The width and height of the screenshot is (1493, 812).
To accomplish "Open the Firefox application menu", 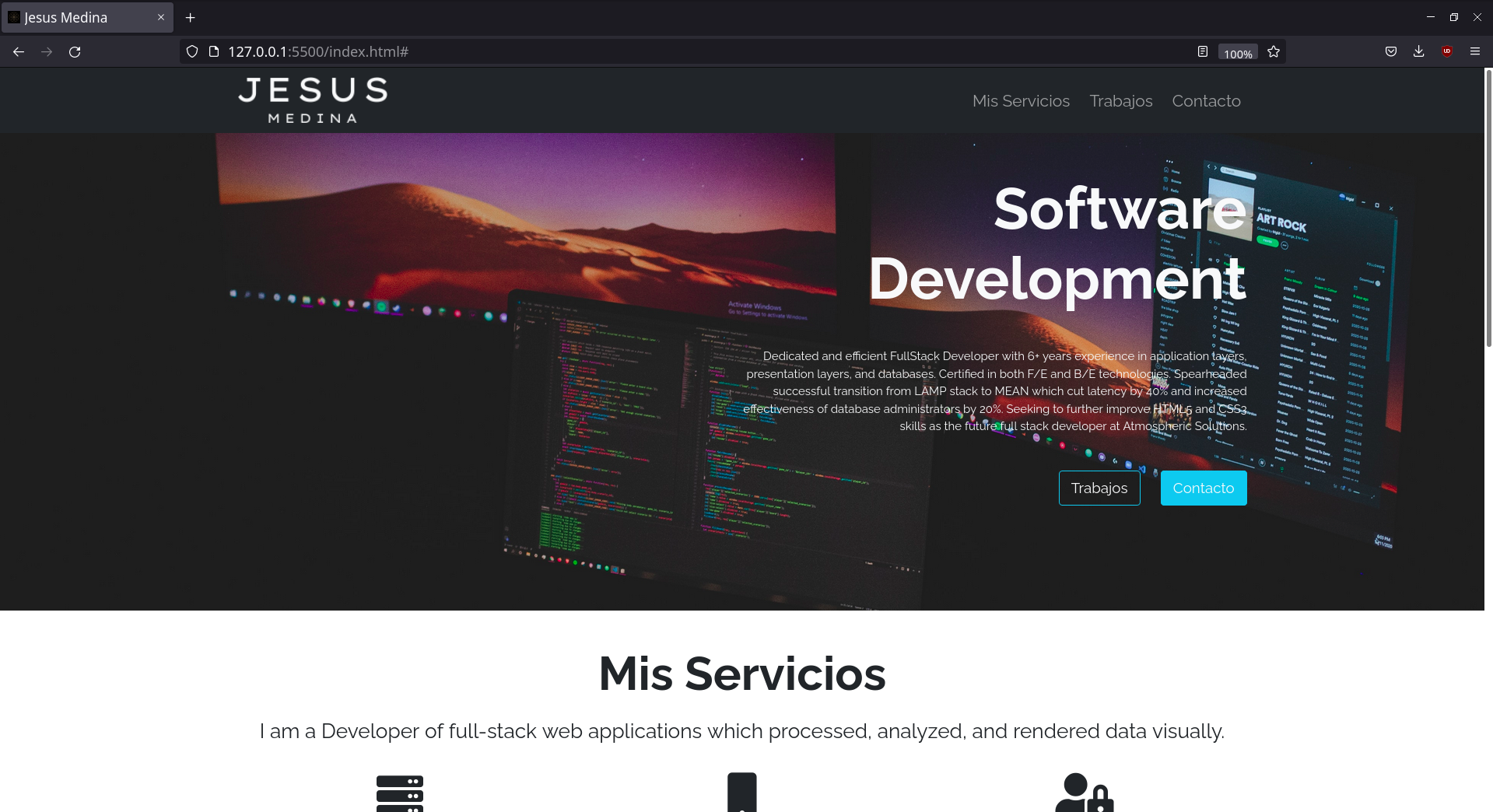I will [1475, 51].
